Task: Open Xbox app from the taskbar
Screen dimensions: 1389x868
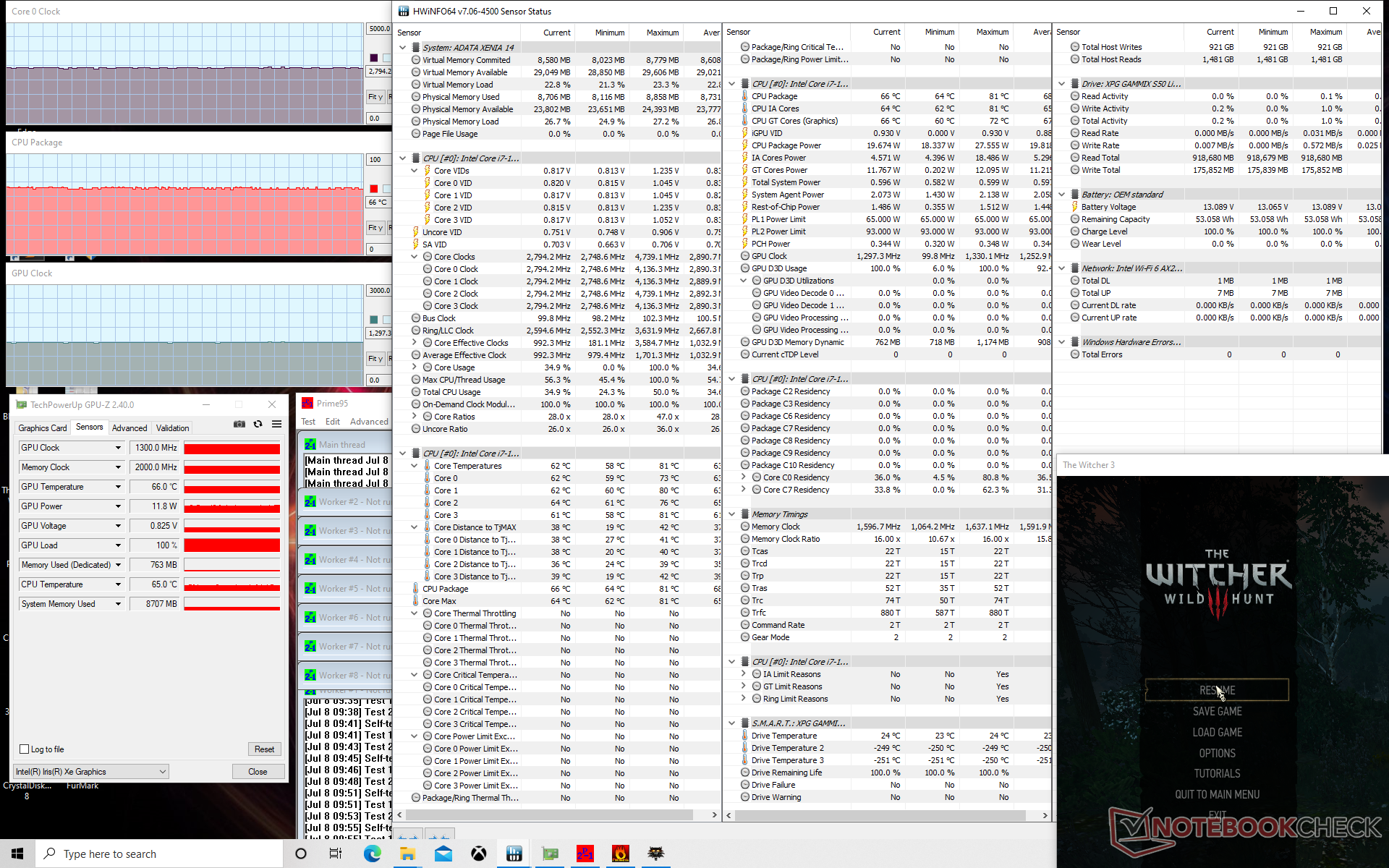Action: pyautogui.click(x=479, y=854)
